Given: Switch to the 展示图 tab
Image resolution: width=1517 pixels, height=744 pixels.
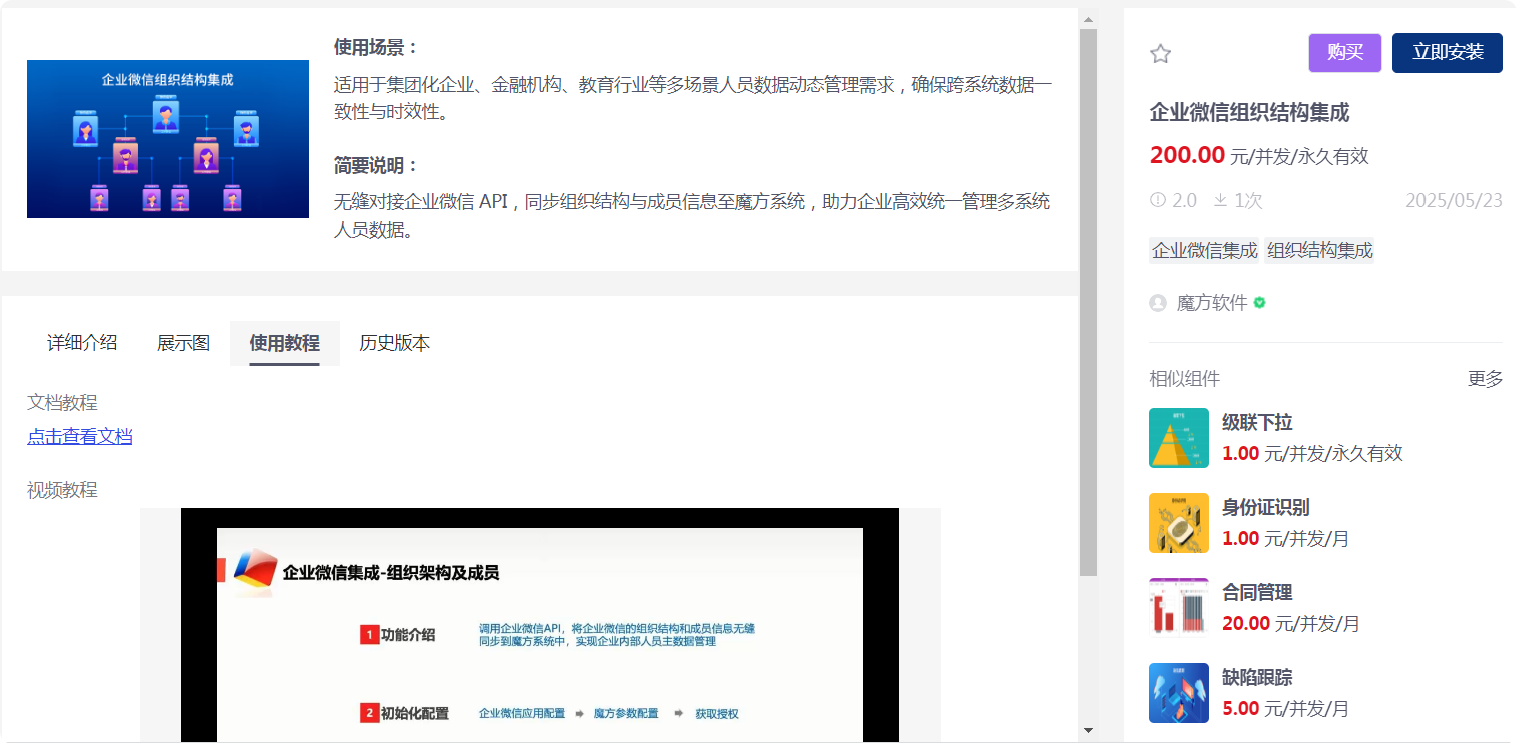Looking at the screenshot, I should point(184,343).
